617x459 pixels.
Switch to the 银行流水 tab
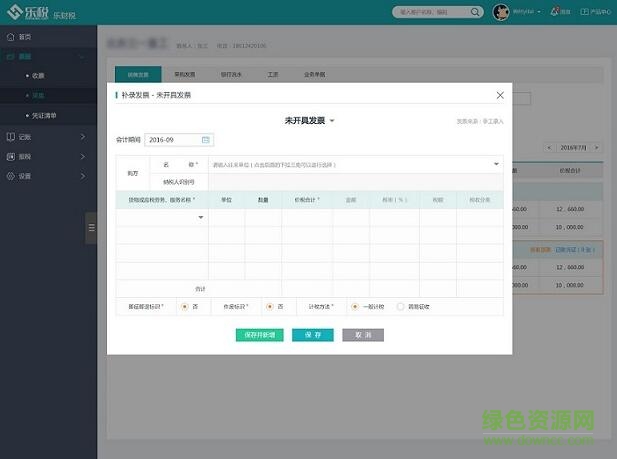point(231,74)
